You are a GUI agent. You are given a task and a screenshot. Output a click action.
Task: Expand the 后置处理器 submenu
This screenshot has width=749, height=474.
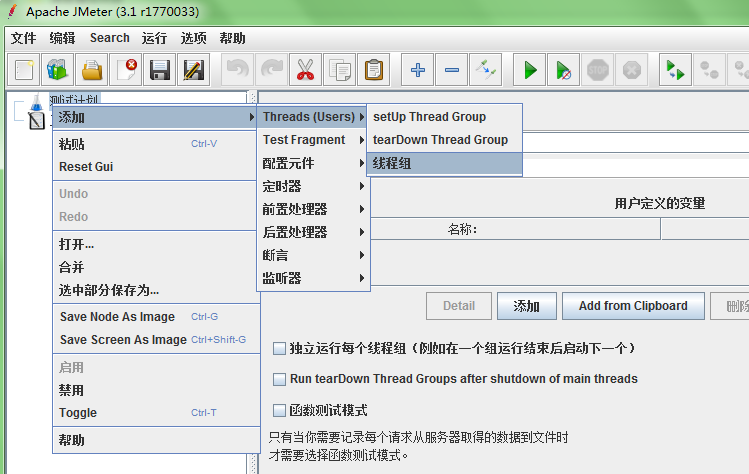point(313,232)
